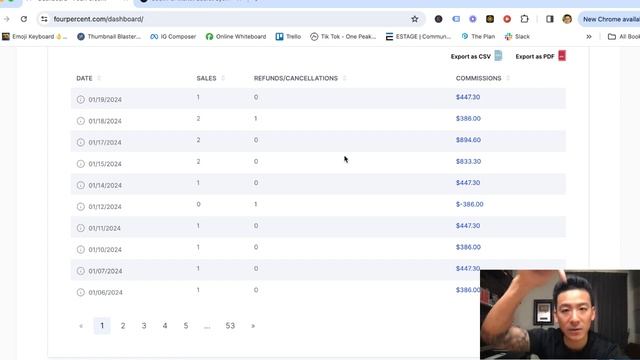The height and width of the screenshot is (360, 640).
Task: Open Thumbnail Blaster bookmark
Action: coord(109,37)
